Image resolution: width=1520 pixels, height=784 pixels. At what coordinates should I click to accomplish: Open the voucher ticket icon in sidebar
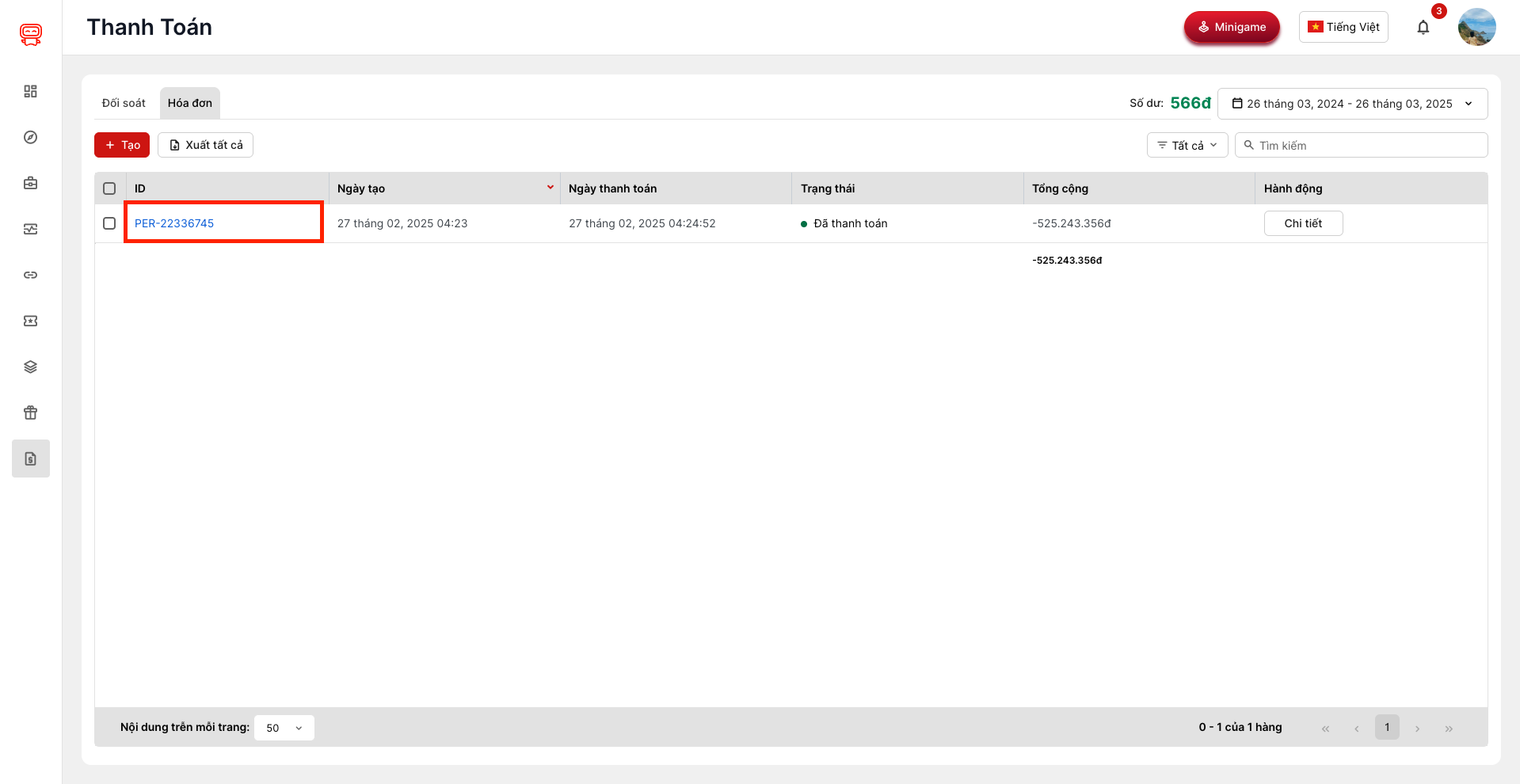(x=31, y=322)
